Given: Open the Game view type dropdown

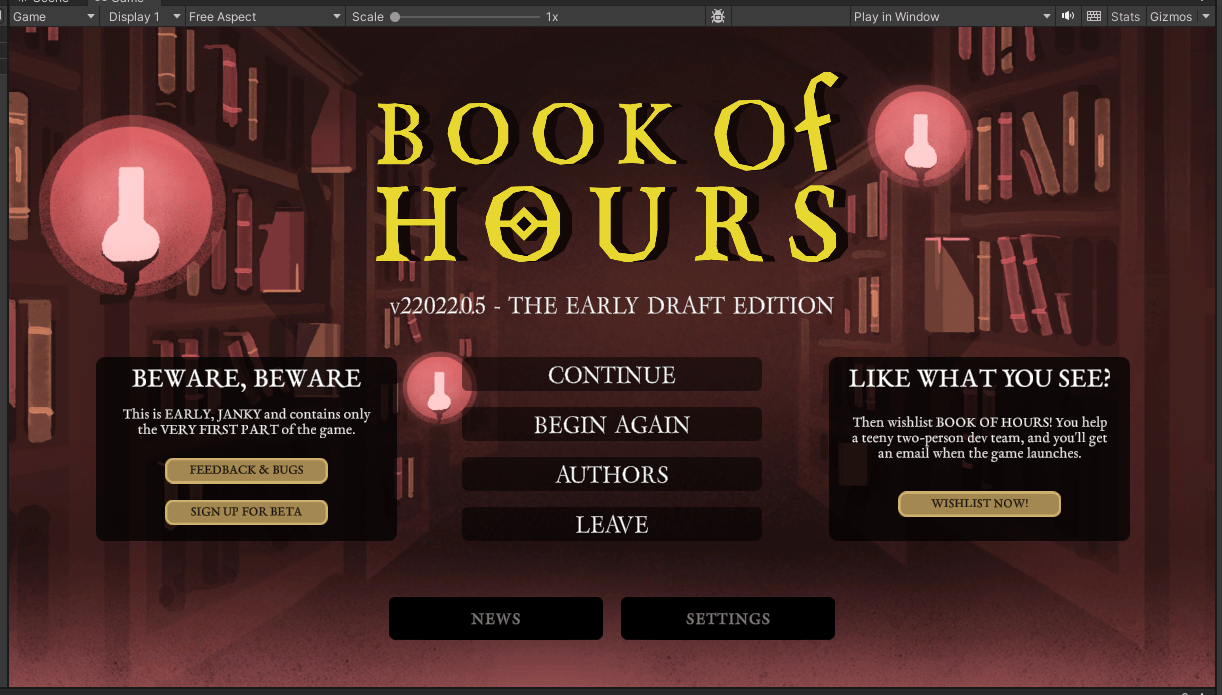Looking at the screenshot, I should [x=54, y=17].
